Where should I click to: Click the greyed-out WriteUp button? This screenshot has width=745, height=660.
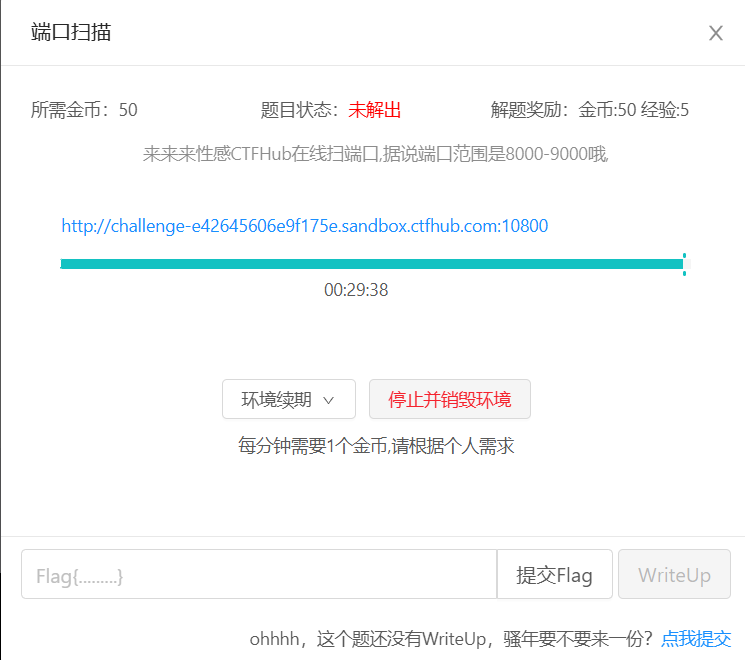click(x=674, y=575)
